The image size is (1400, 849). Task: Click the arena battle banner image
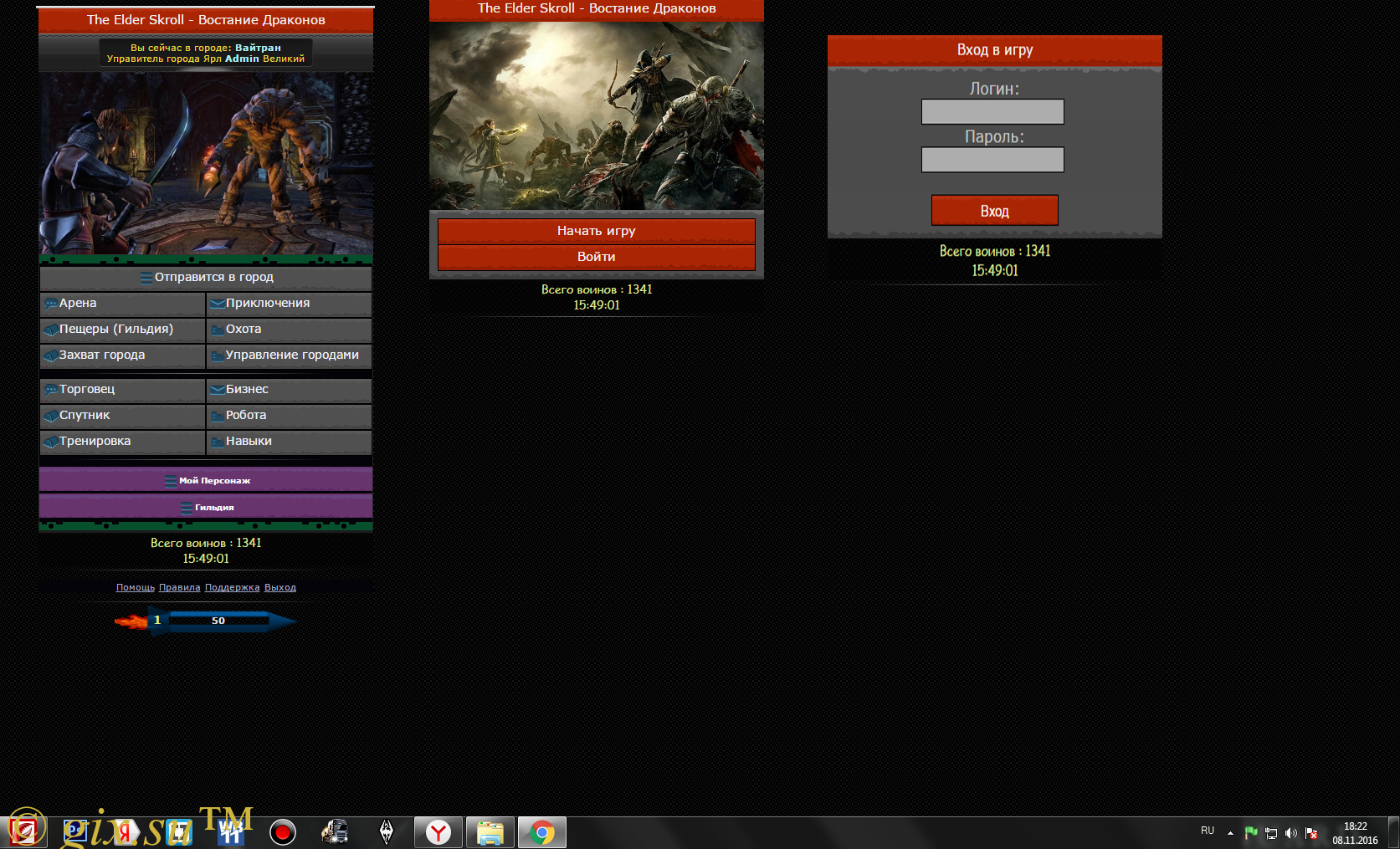(206, 163)
